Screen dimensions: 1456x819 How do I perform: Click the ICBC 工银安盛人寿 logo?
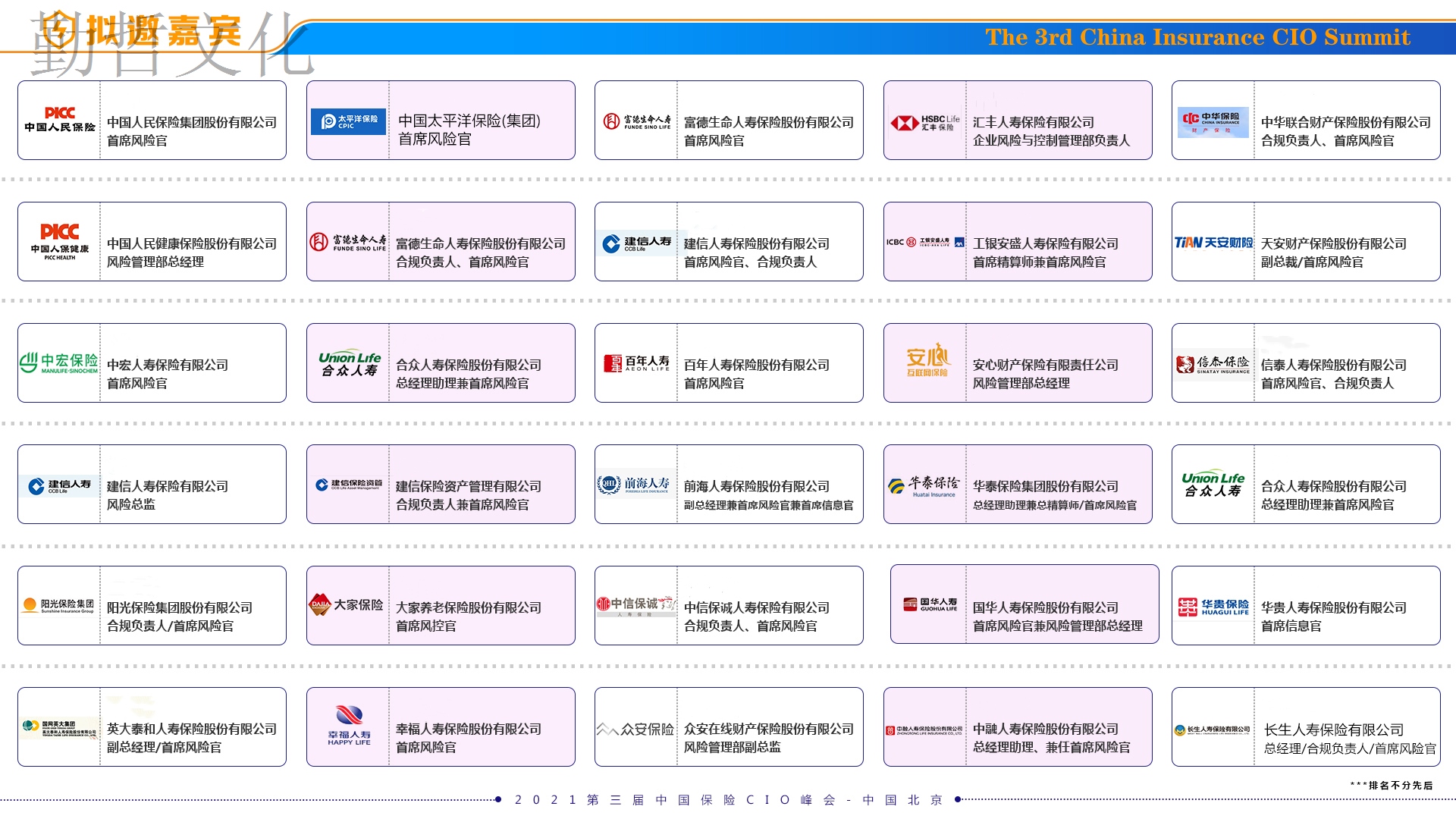[x=925, y=242]
